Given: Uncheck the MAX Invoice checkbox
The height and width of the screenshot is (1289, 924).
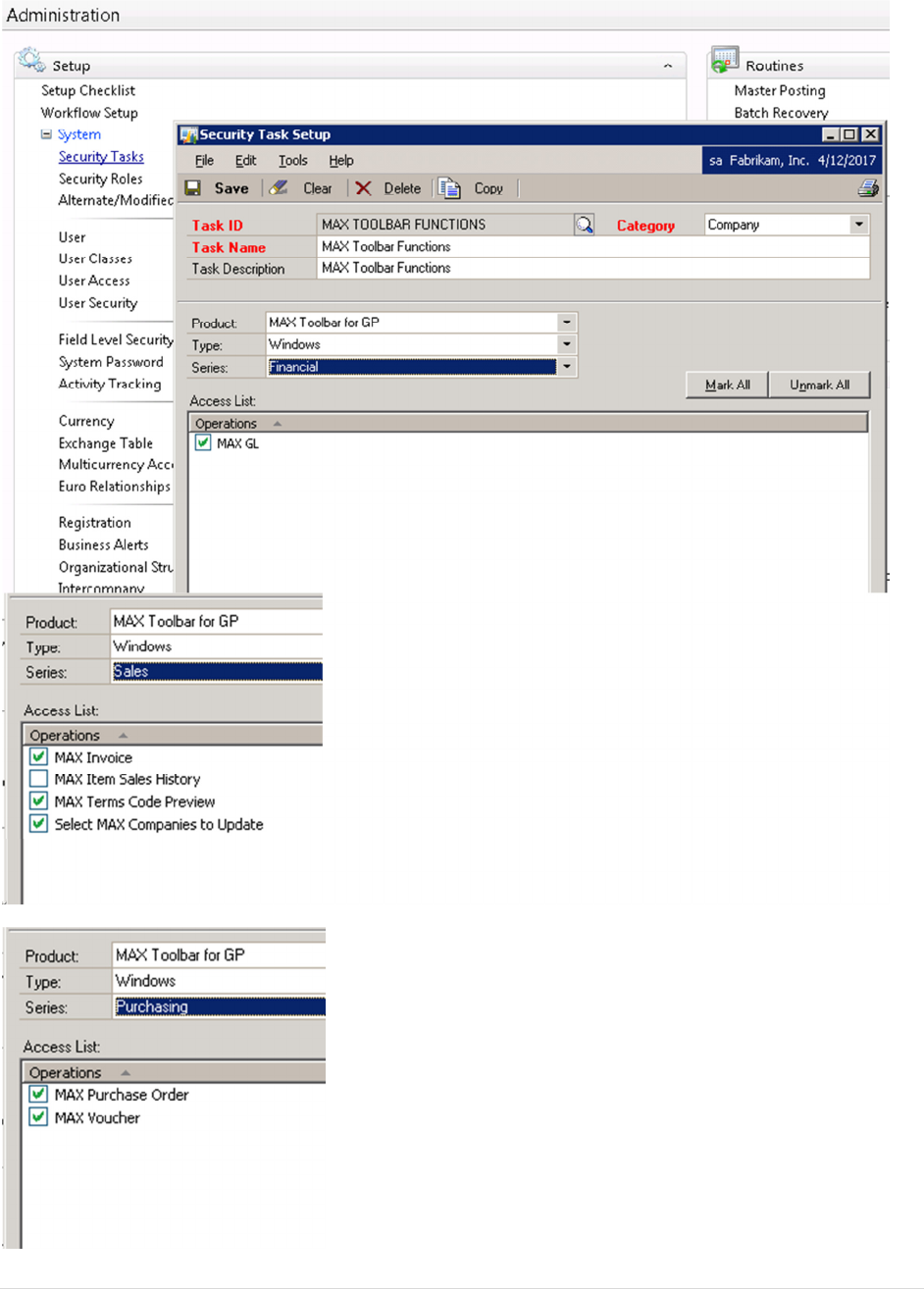Looking at the screenshot, I should pyautogui.click(x=38, y=757).
